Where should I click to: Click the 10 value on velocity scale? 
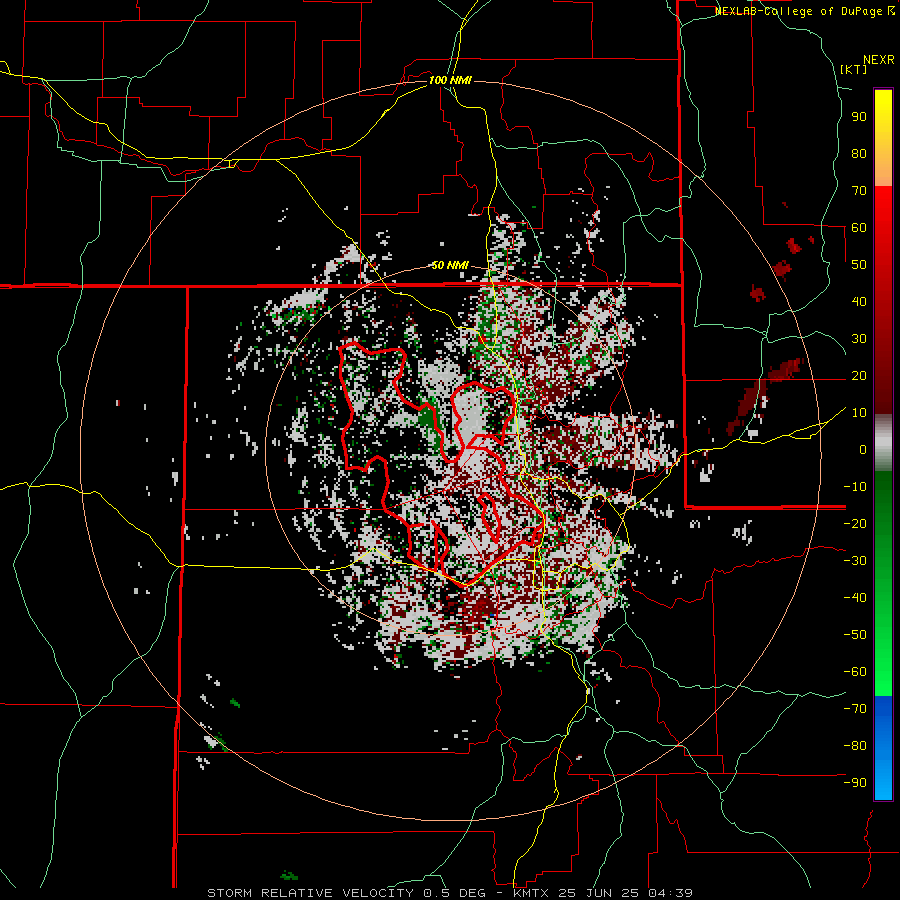859,413
